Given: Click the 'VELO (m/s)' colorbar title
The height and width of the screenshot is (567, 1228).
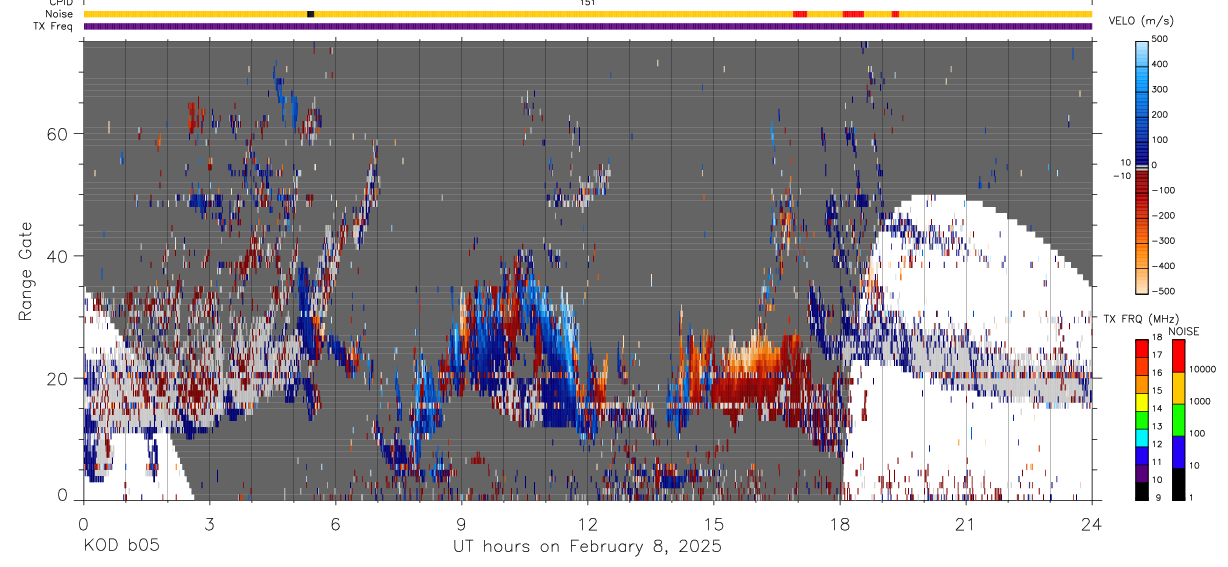Looking at the screenshot, I should tap(1143, 21).
